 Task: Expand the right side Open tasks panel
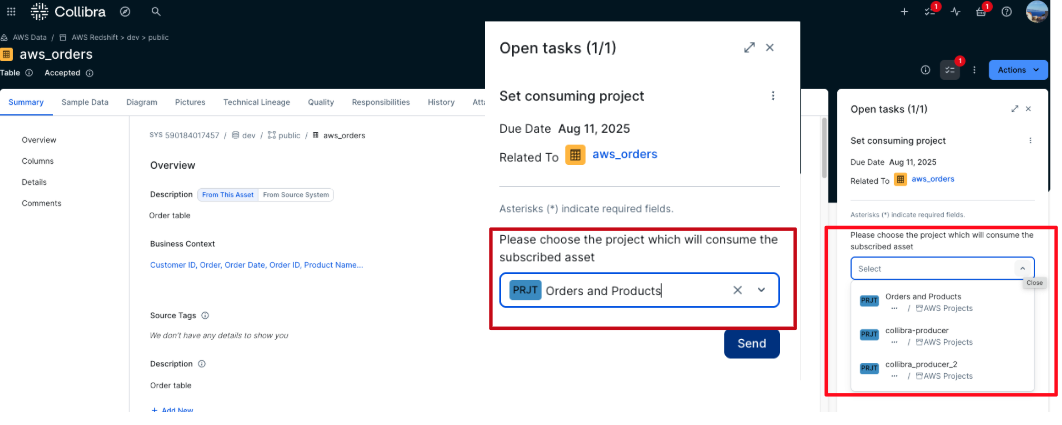pos(1015,108)
